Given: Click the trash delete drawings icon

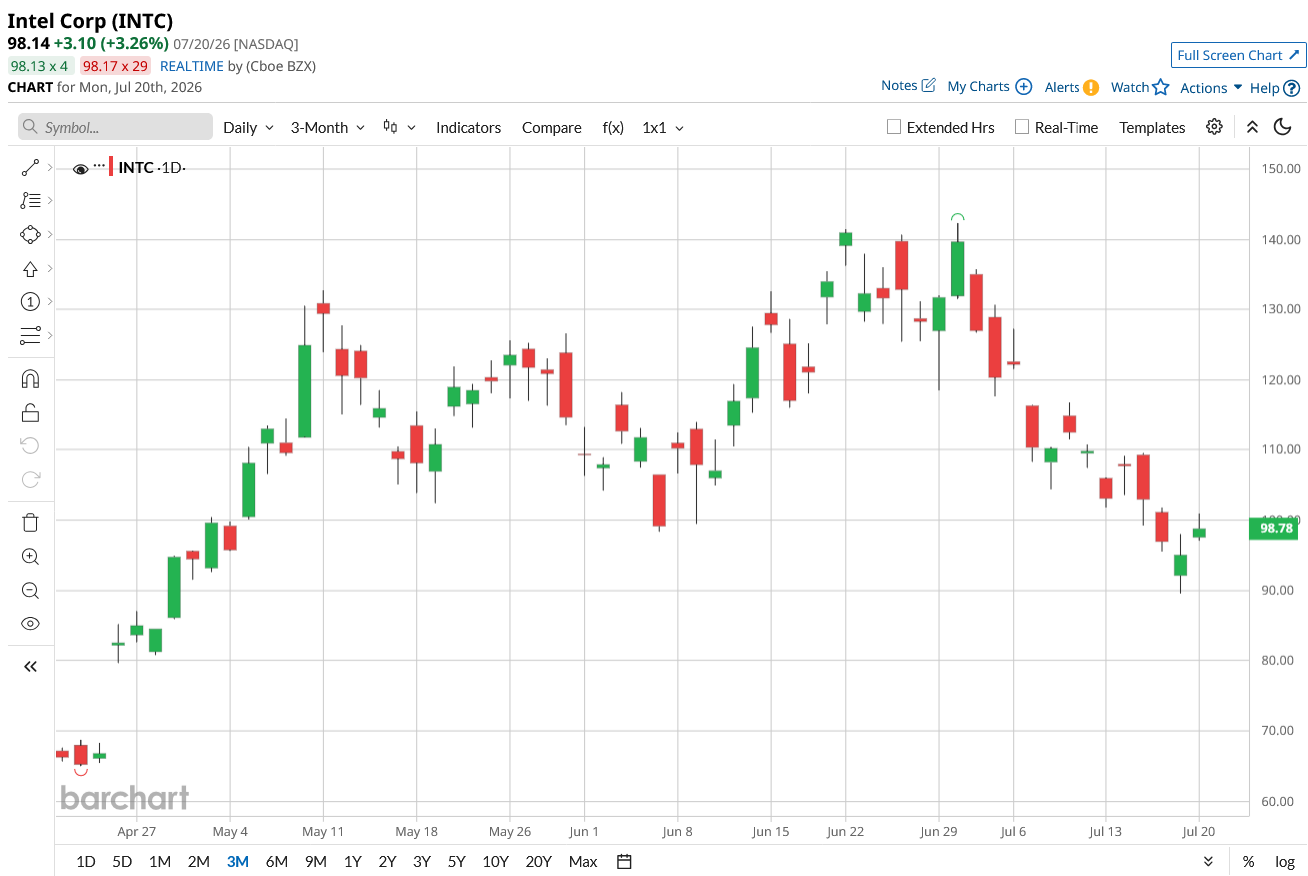Looking at the screenshot, I should tap(30, 523).
